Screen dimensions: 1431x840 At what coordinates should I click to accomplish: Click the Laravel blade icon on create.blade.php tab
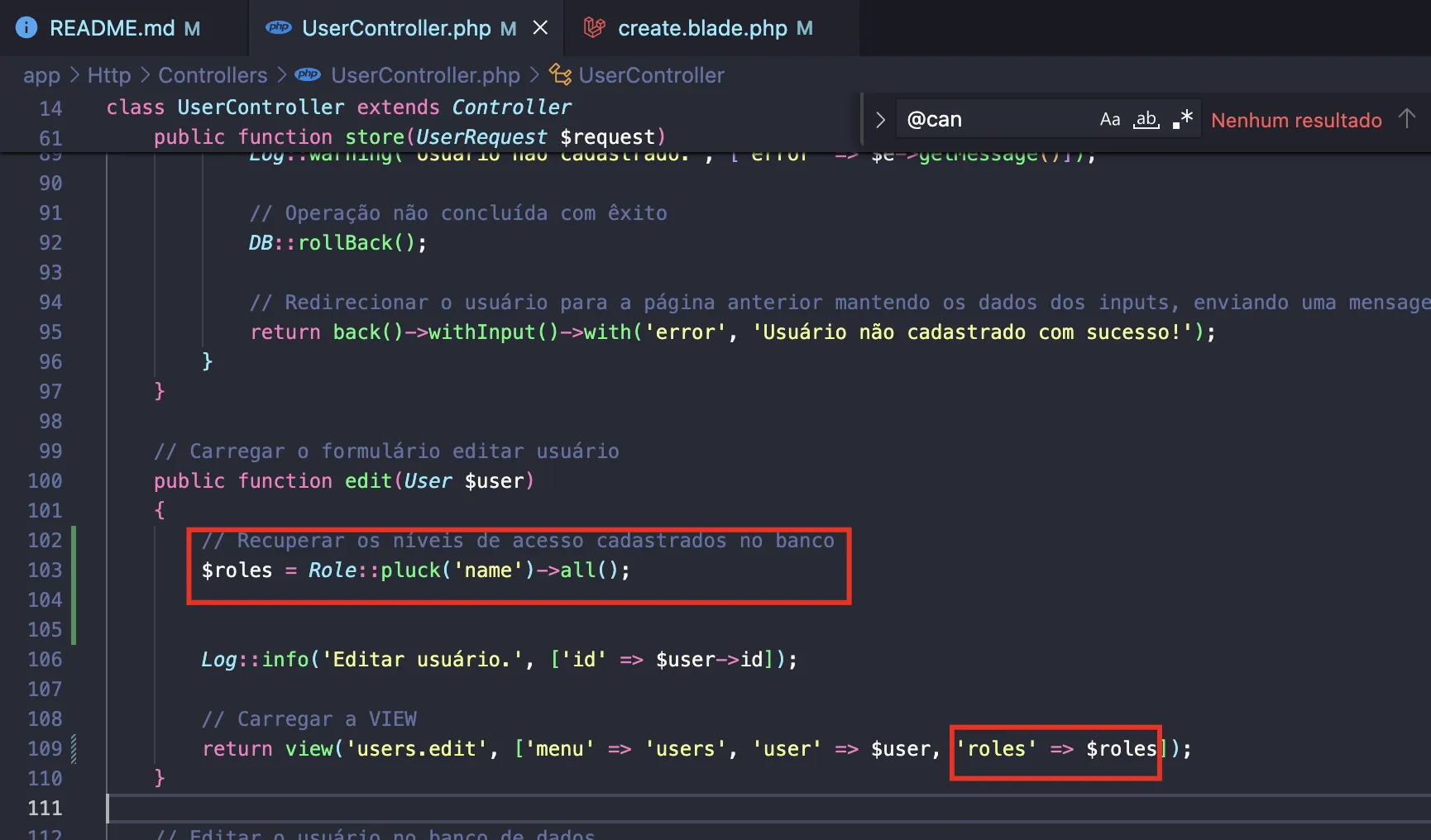pos(592,27)
